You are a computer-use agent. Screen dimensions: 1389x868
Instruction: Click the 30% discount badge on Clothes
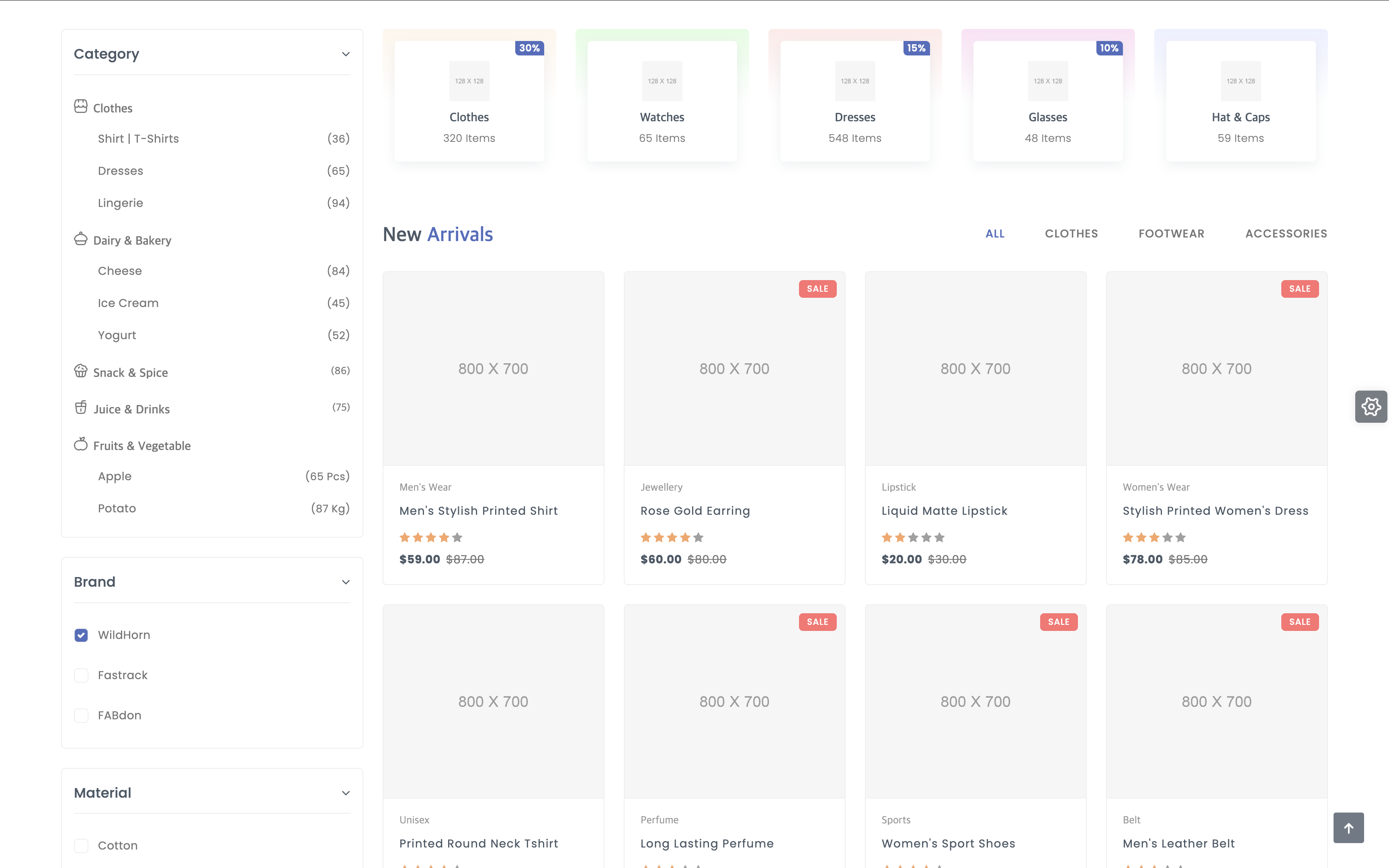point(529,48)
